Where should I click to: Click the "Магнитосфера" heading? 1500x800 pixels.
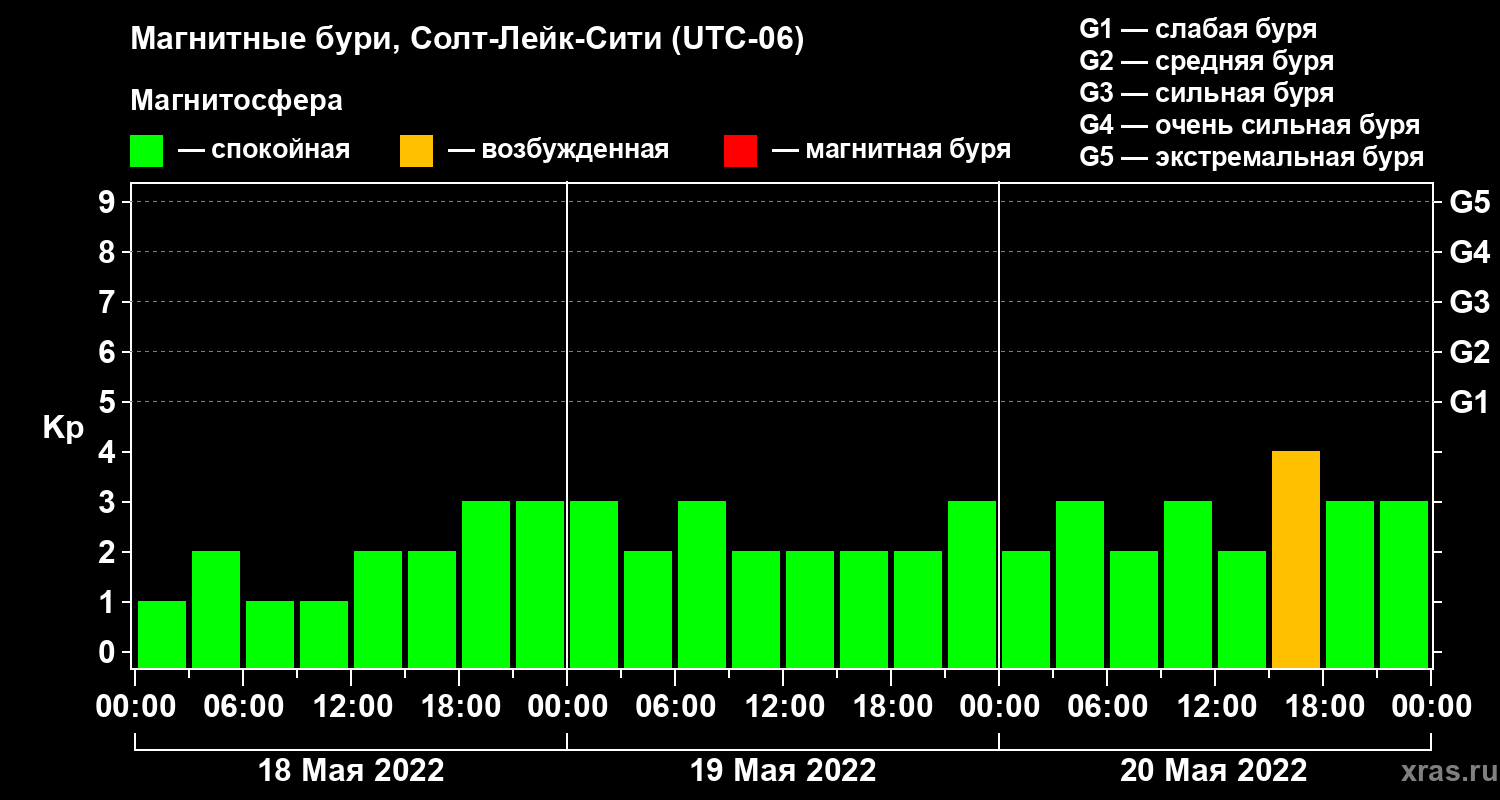(236, 101)
